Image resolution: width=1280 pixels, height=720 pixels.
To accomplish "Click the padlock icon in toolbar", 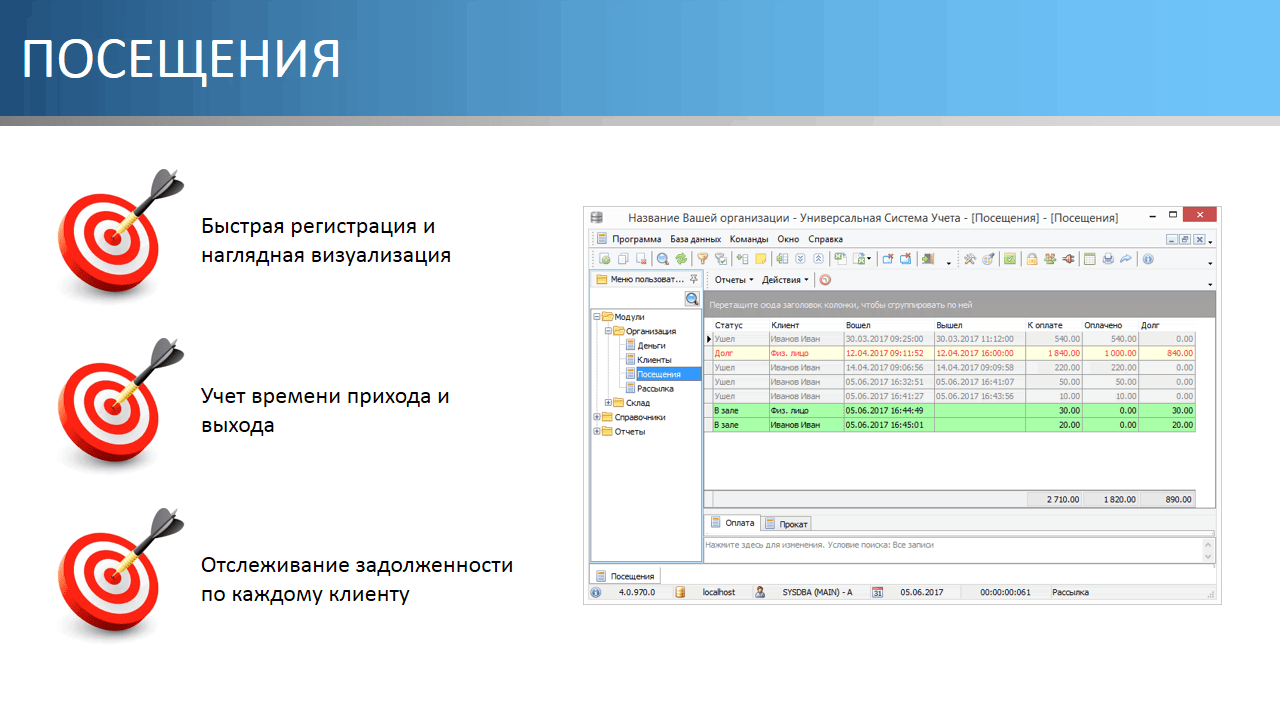I will click(1032, 259).
